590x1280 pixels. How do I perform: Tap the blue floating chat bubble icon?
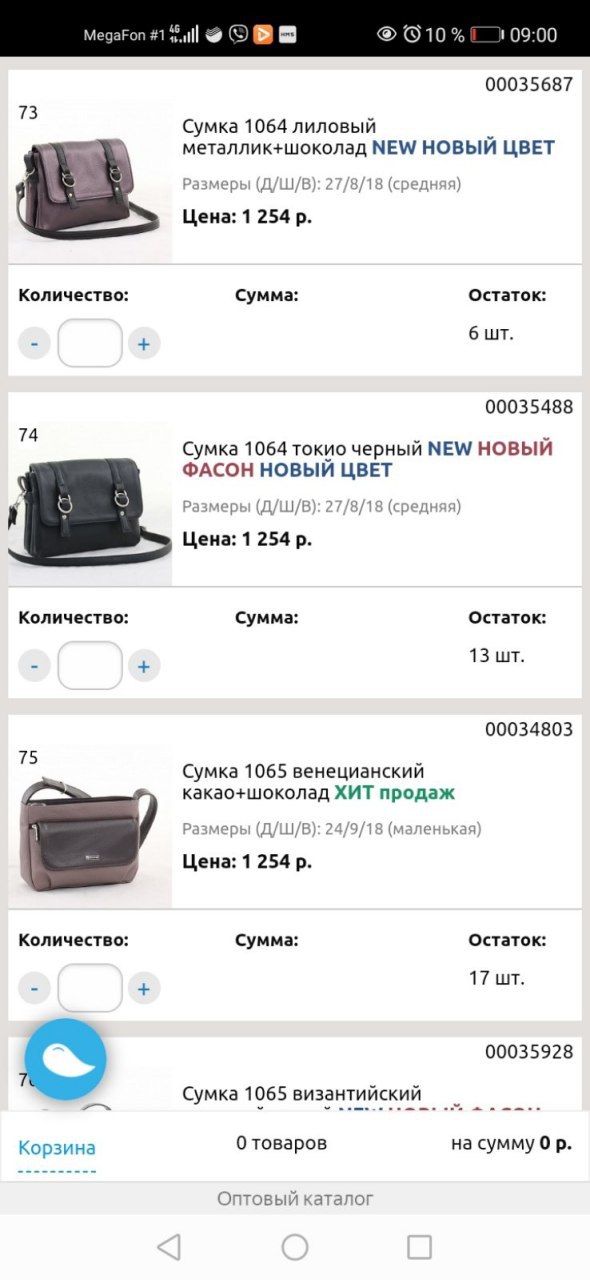(x=65, y=1060)
